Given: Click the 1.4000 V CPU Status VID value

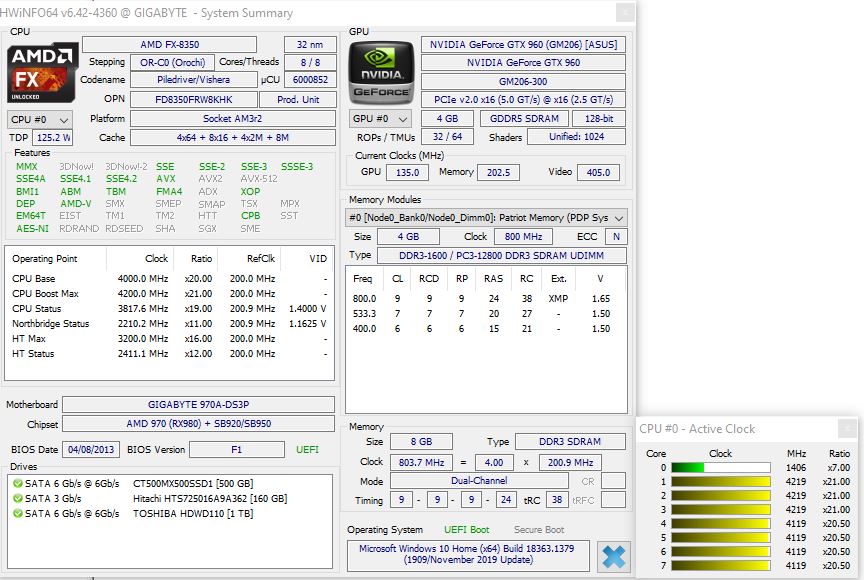Looking at the screenshot, I should pyautogui.click(x=307, y=308).
